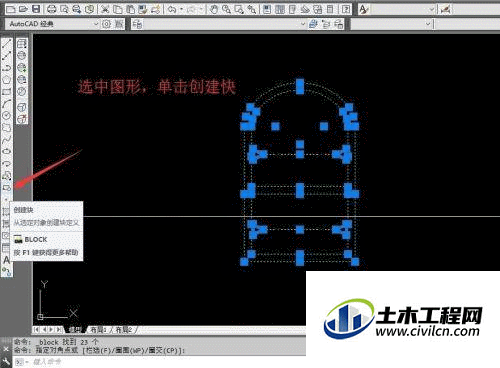Open Tool Palettes window icon

point(292,9)
